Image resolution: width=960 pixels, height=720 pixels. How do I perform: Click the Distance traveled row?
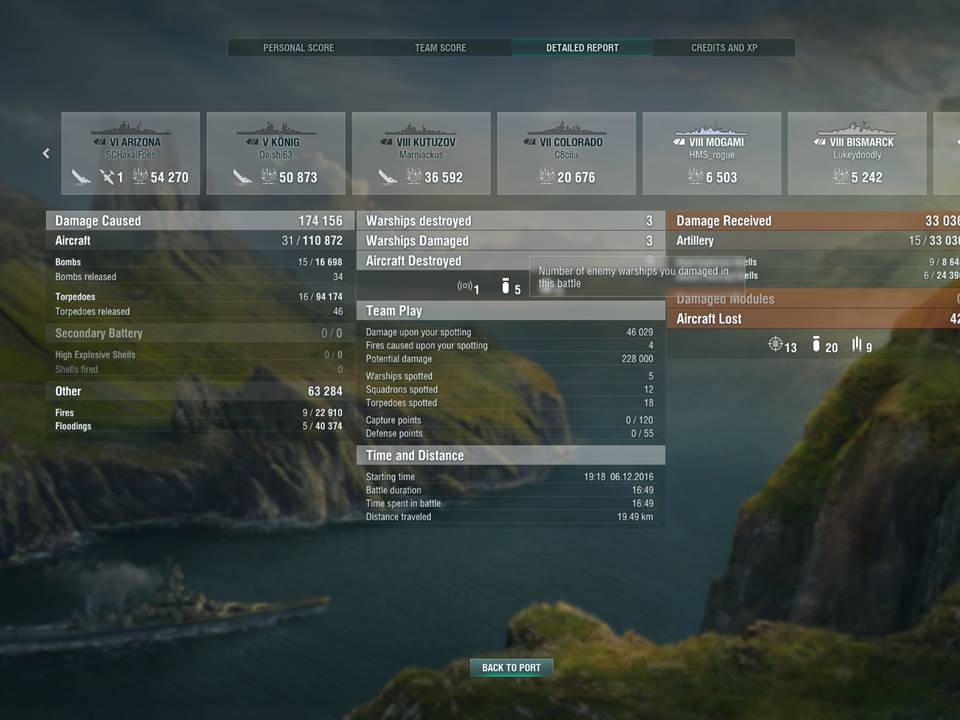[511, 517]
